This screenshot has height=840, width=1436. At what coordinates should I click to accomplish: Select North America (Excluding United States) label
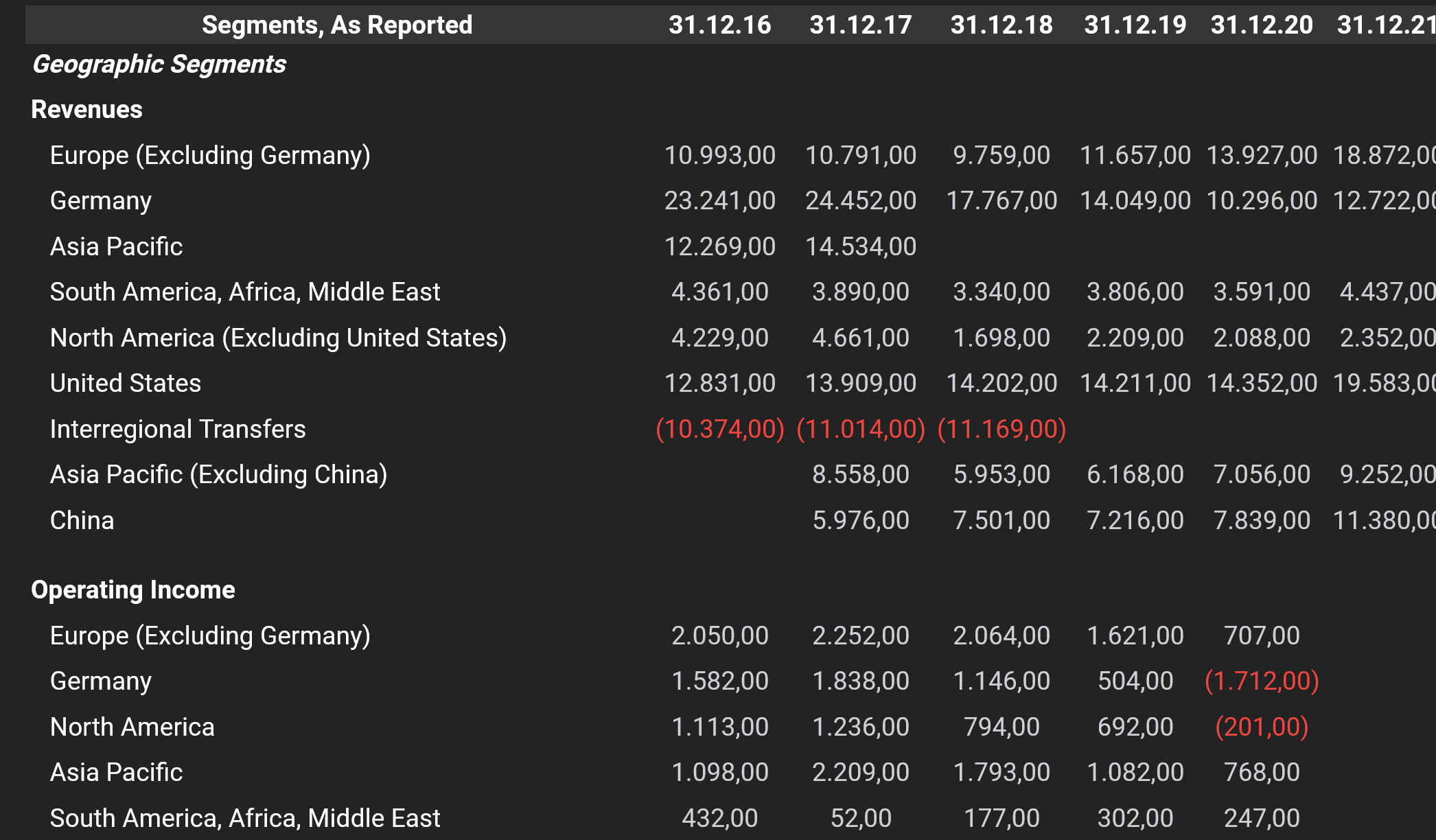click(x=278, y=338)
